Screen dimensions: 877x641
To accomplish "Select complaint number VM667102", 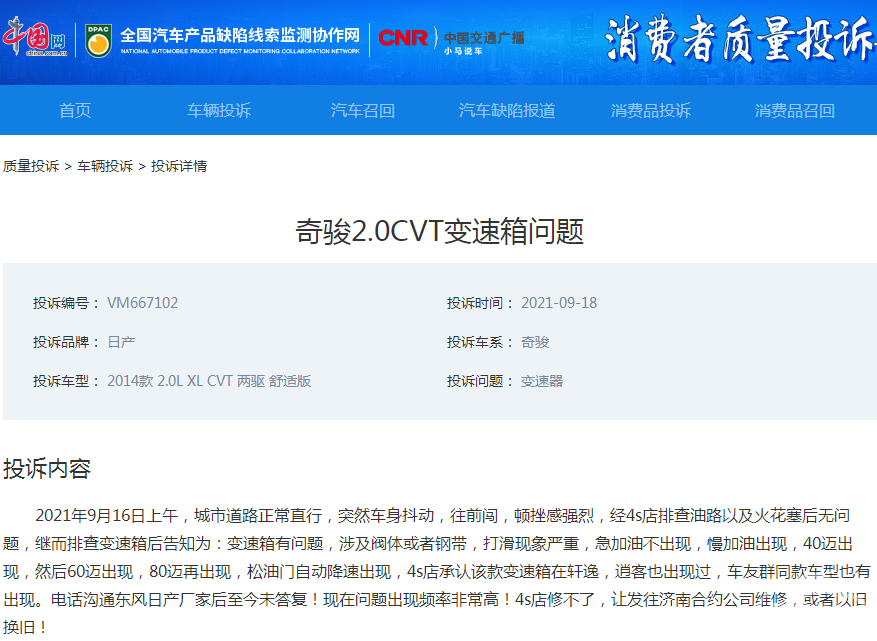I will tap(142, 303).
